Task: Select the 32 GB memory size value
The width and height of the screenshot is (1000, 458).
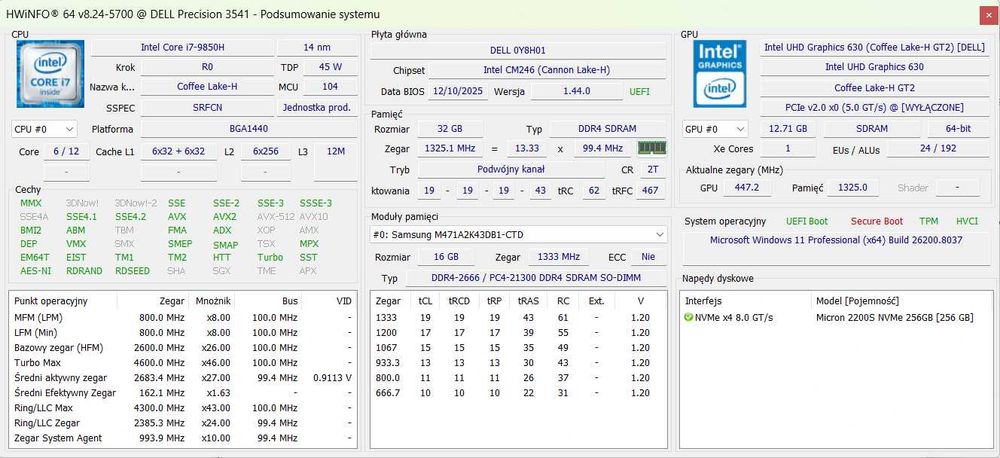Action: click(x=450, y=128)
